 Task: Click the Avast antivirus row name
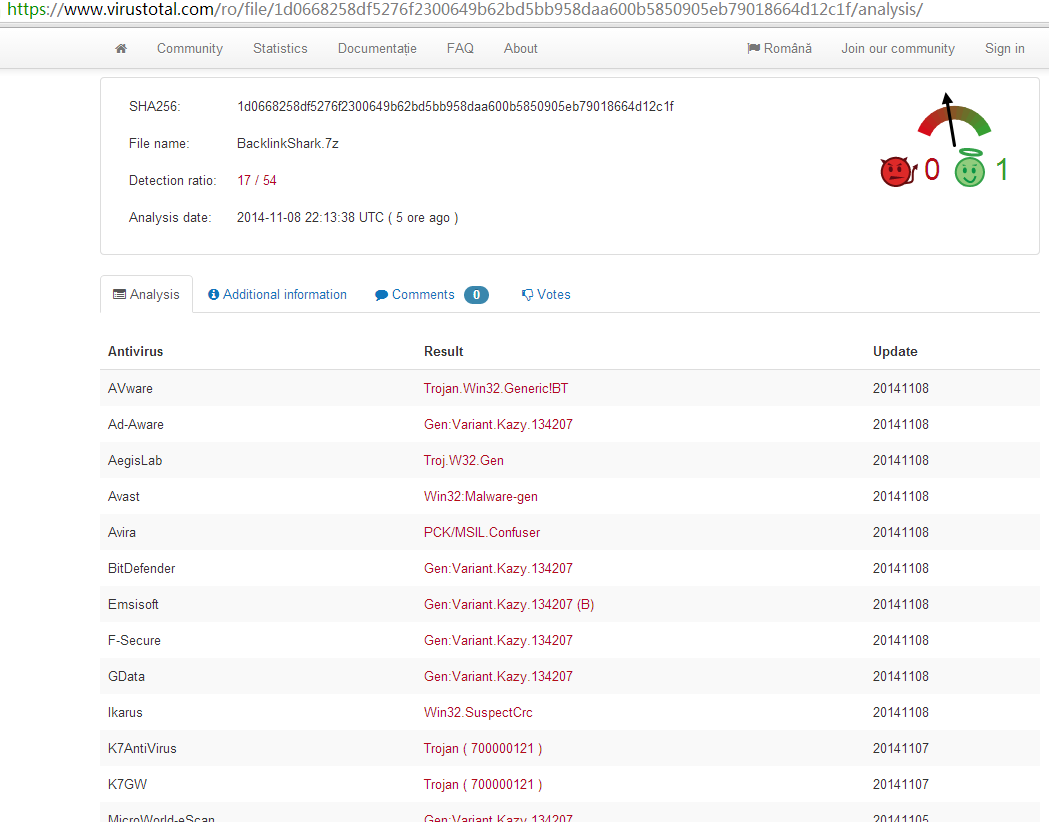[x=124, y=497]
